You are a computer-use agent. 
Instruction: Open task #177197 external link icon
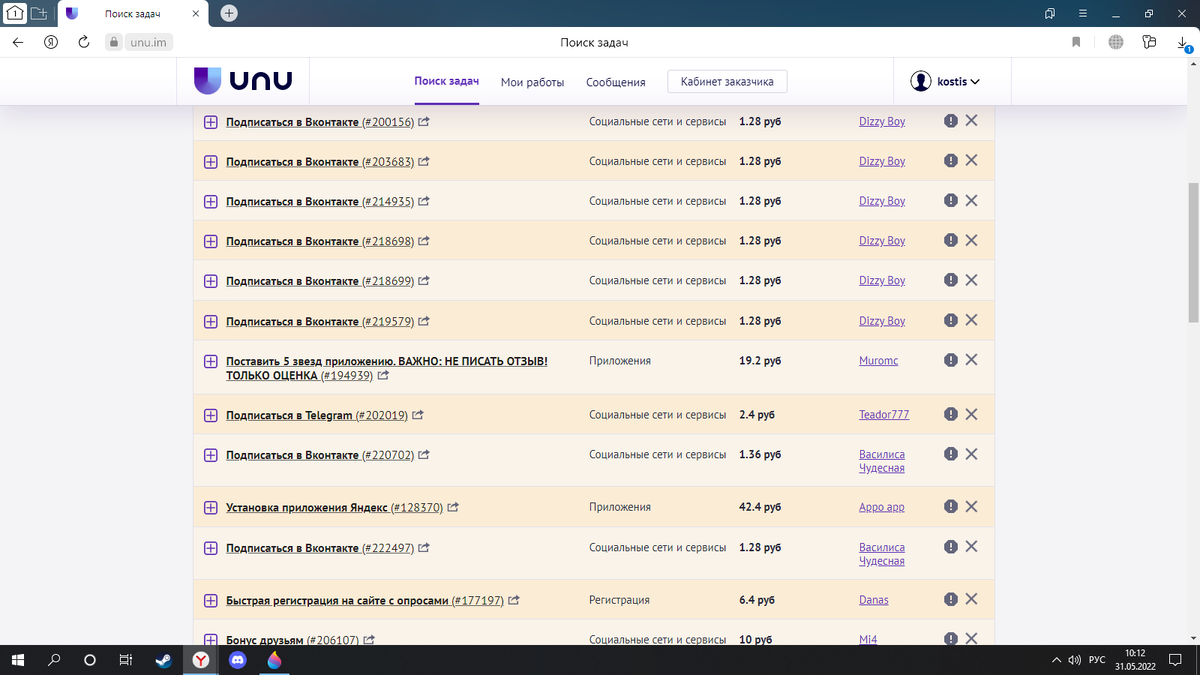coord(514,601)
